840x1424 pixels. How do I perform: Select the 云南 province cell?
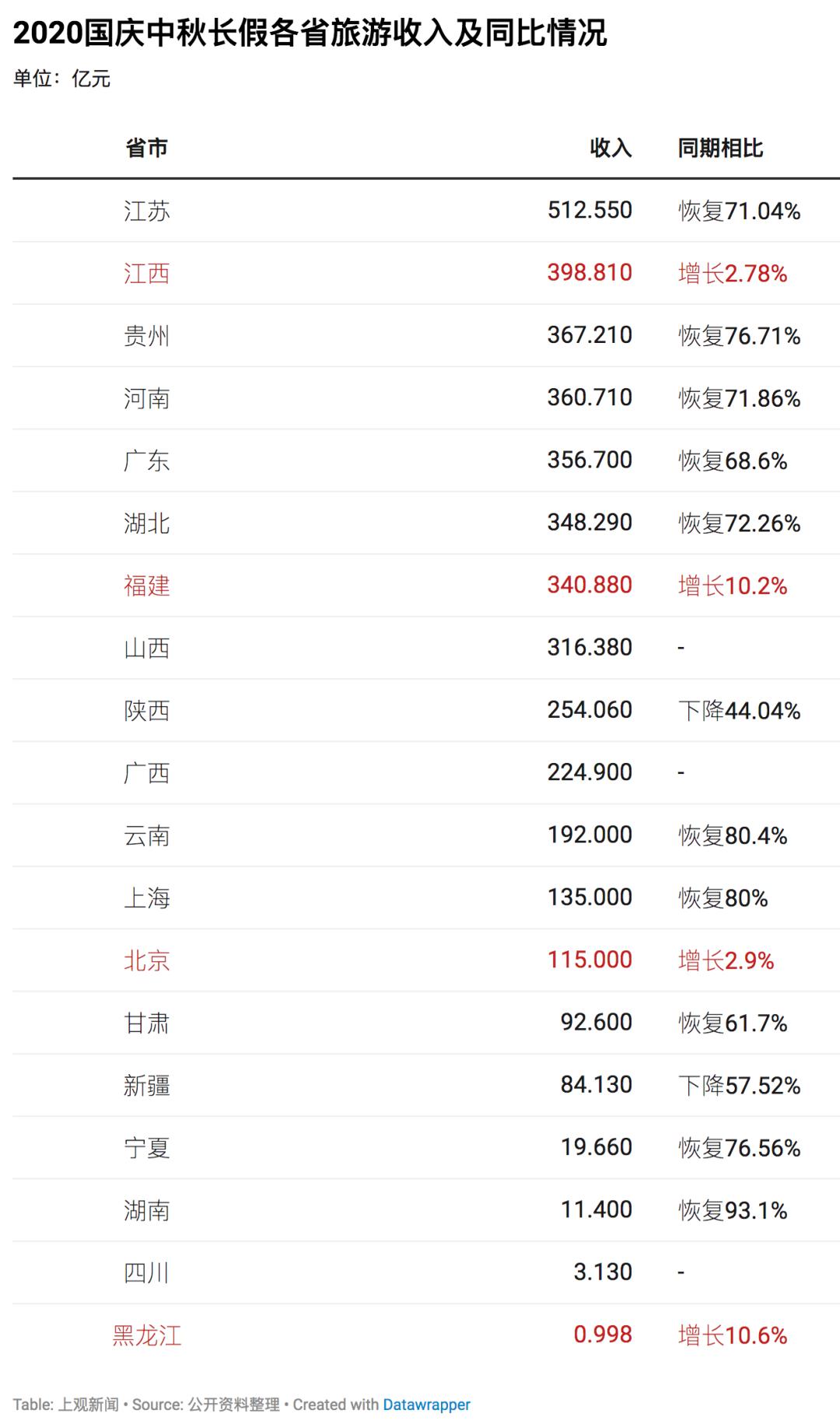point(146,835)
